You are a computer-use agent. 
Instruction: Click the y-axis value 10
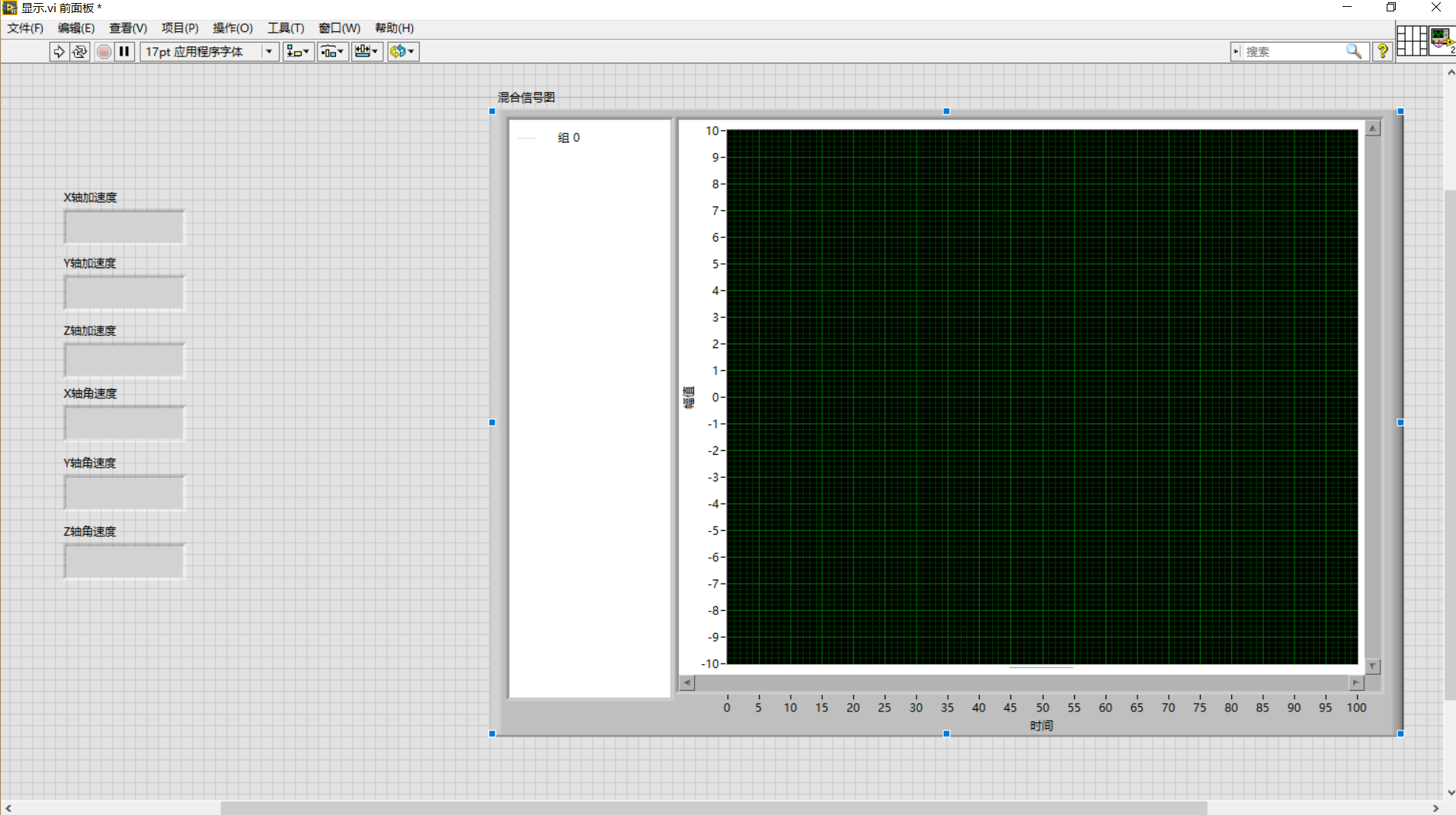712,131
